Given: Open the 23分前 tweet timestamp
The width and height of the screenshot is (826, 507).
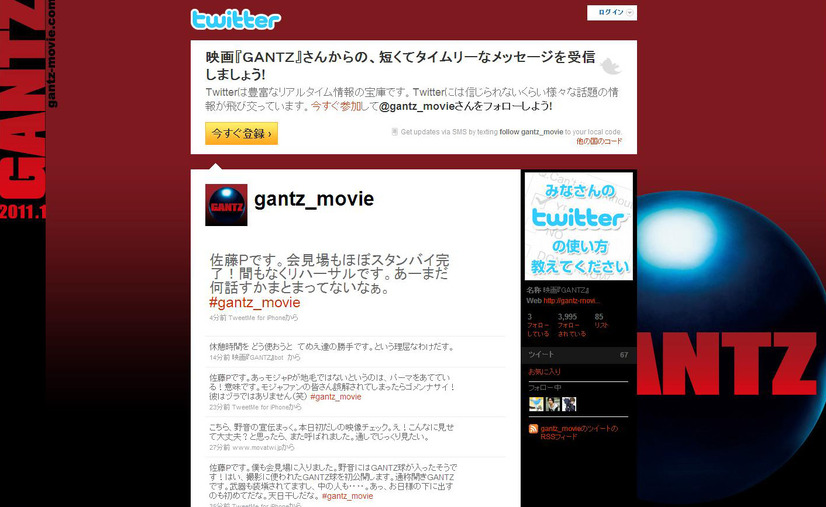Looking at the screenshot, I should (219, 407).
